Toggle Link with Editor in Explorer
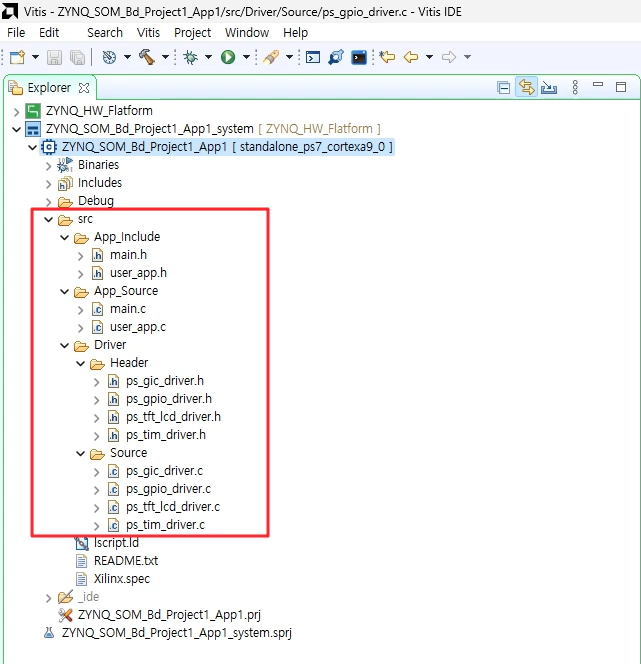 point(526,87)
